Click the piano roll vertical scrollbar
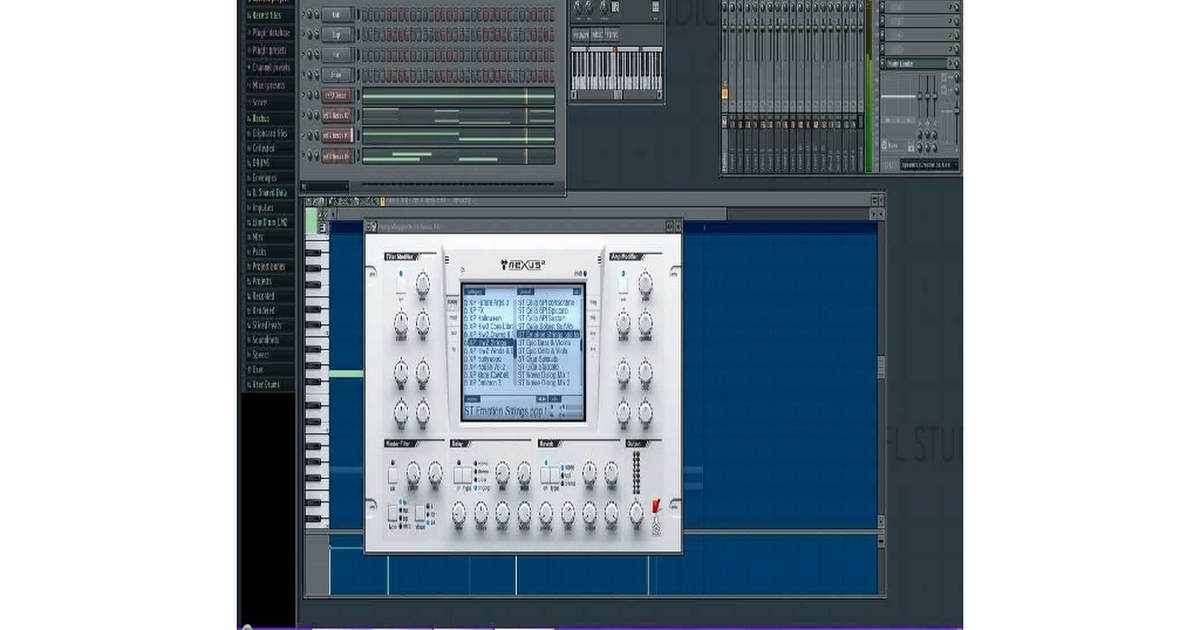This screenshot has width=1200, height=630. click(880, 368)
